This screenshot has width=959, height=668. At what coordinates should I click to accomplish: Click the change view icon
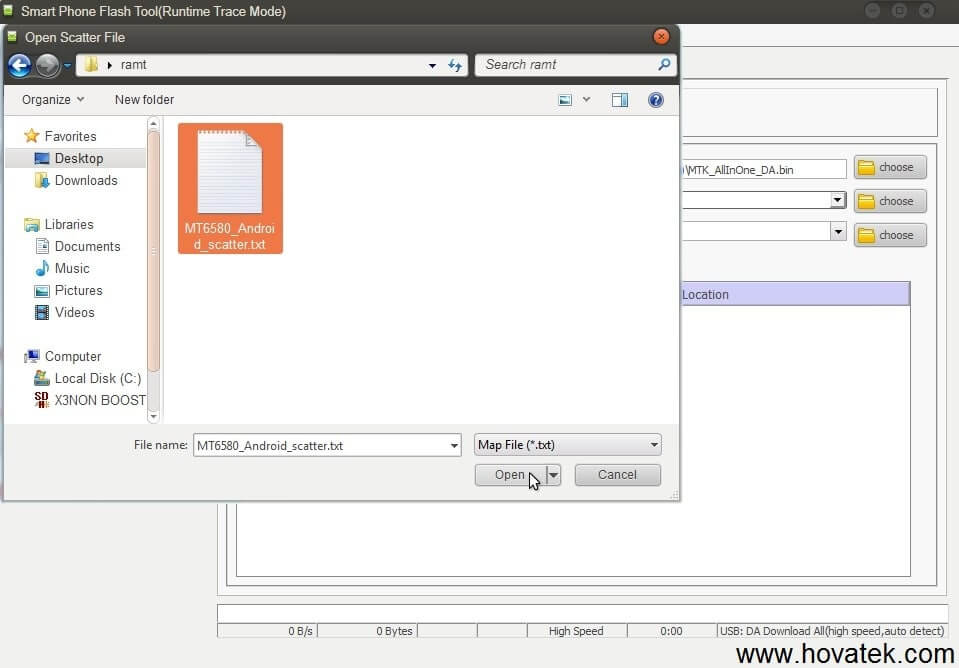point(565,100)
